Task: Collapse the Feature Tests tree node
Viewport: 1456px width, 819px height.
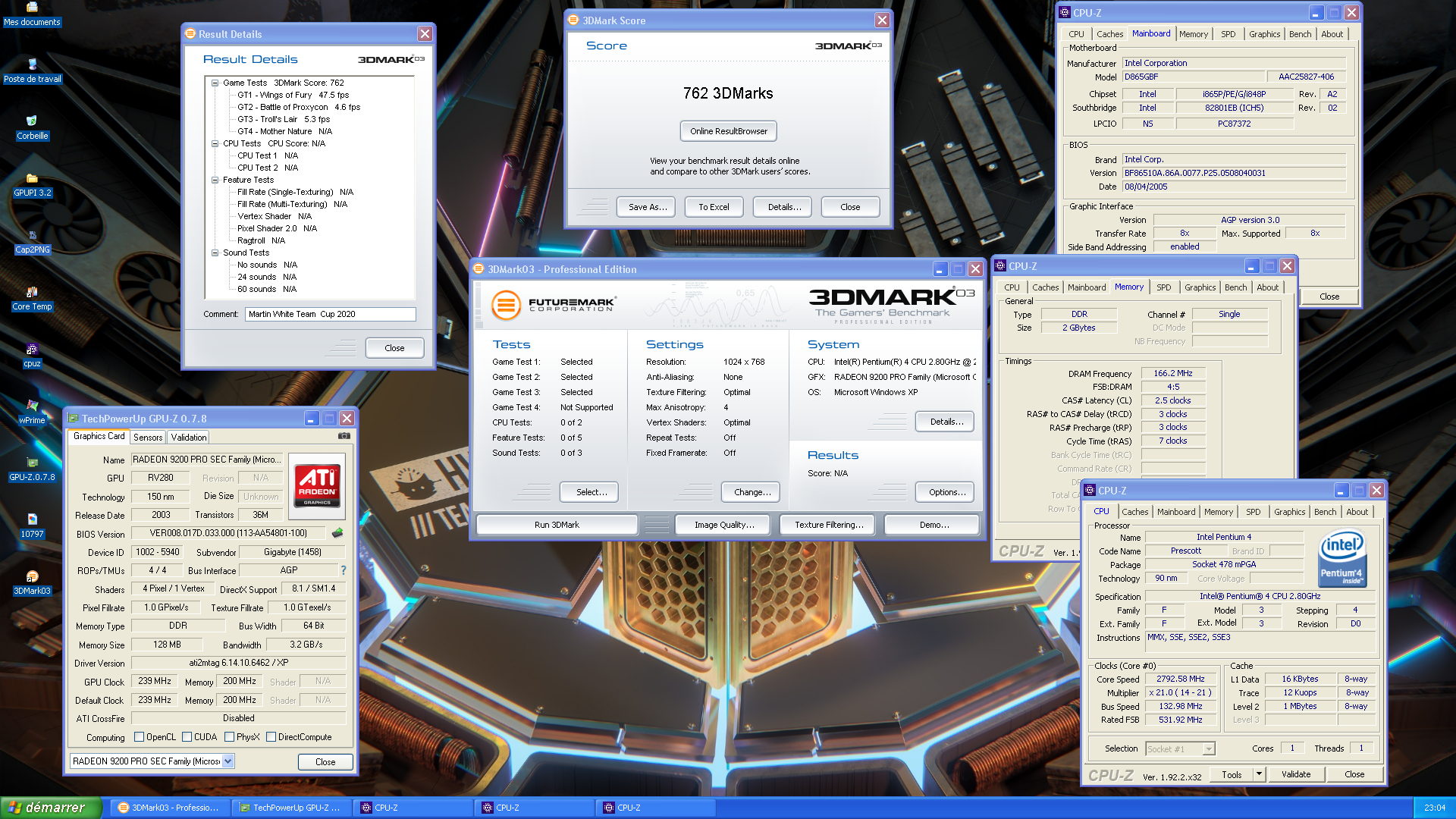Action: (215, 180)
